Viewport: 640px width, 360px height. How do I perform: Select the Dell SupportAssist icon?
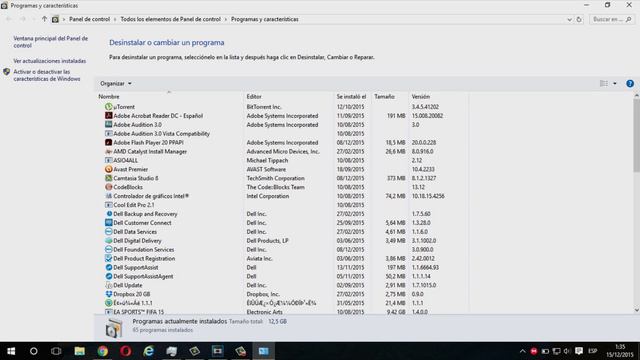(x=109, y=267)
